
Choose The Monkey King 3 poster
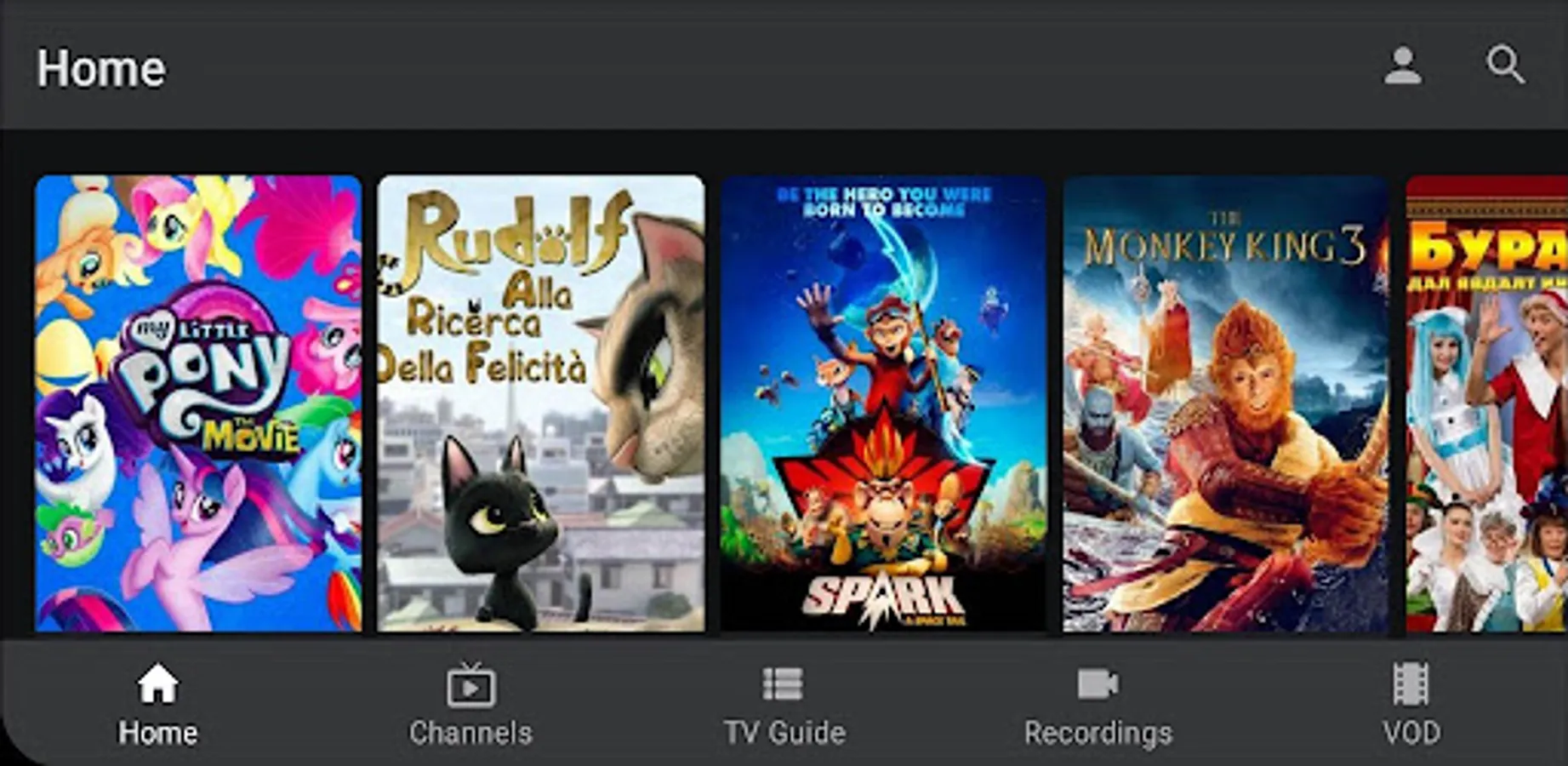(x=1226, y=403)
